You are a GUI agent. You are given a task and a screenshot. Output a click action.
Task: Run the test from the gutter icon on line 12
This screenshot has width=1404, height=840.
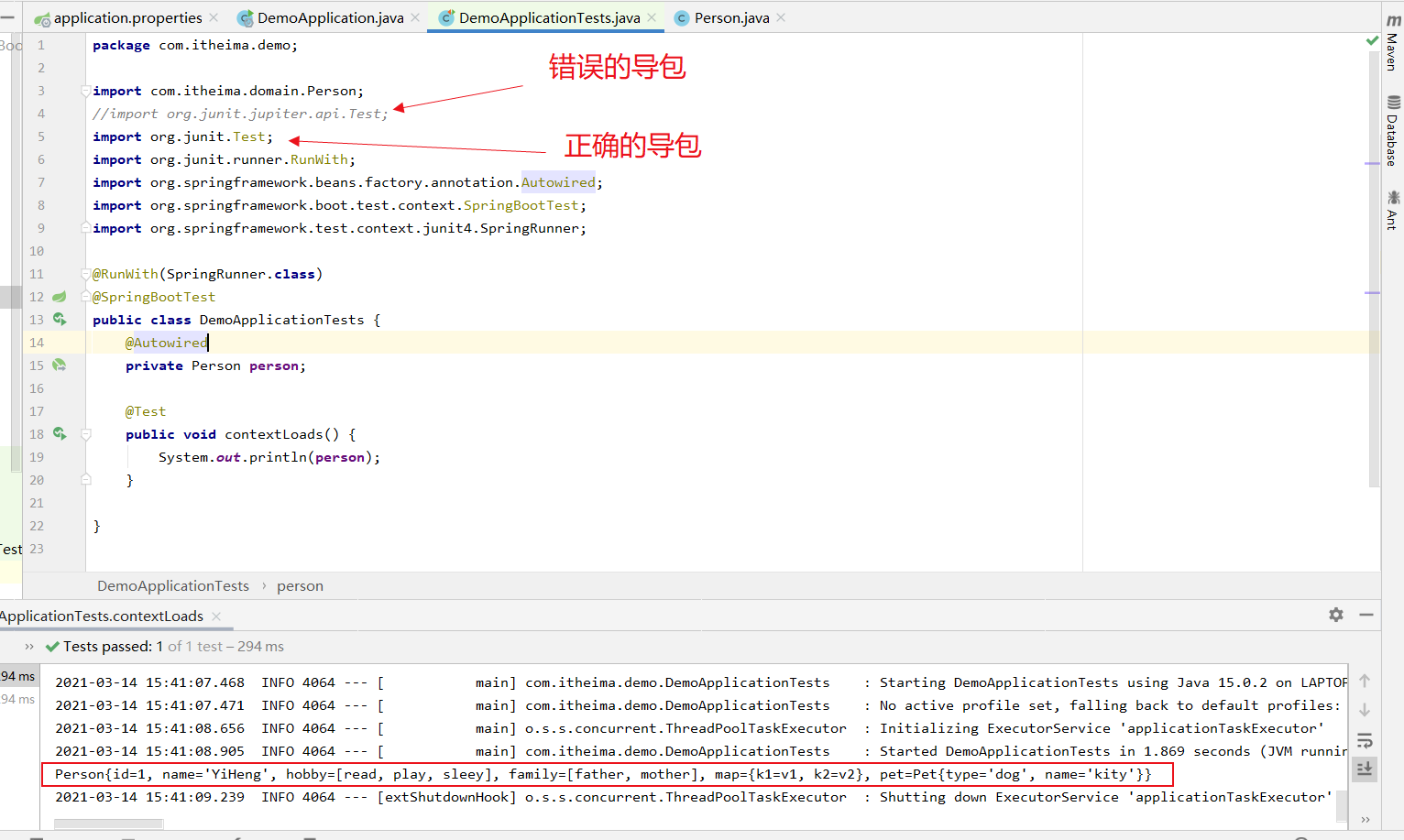tap(60, 297)
